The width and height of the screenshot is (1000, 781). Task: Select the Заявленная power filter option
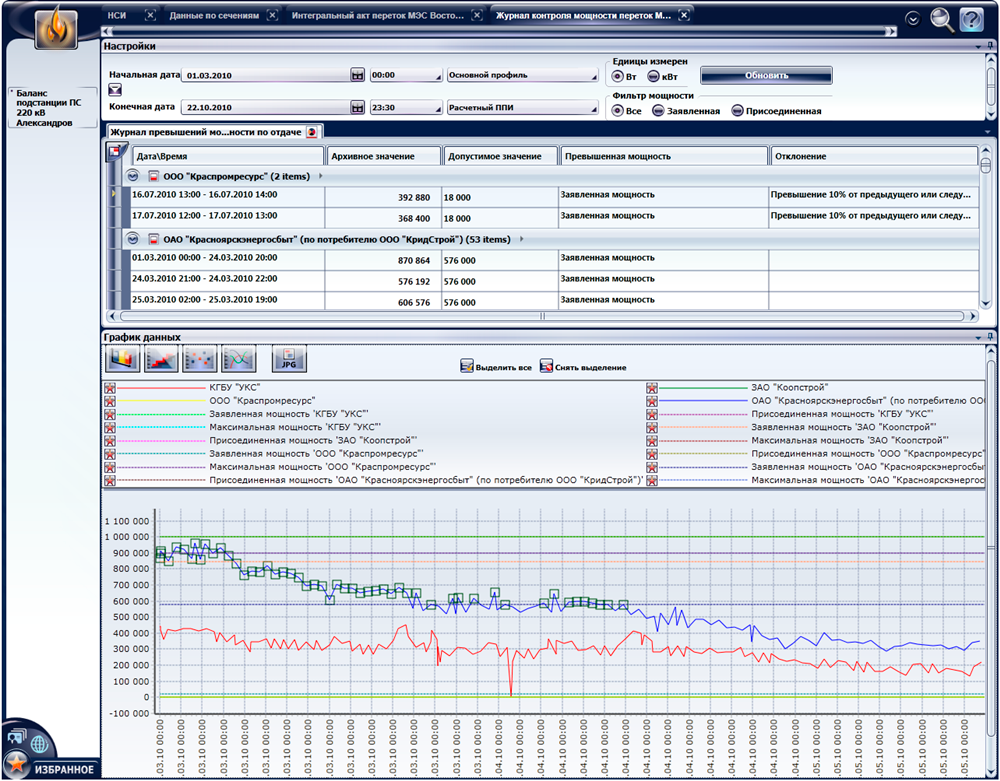[659, 111]
